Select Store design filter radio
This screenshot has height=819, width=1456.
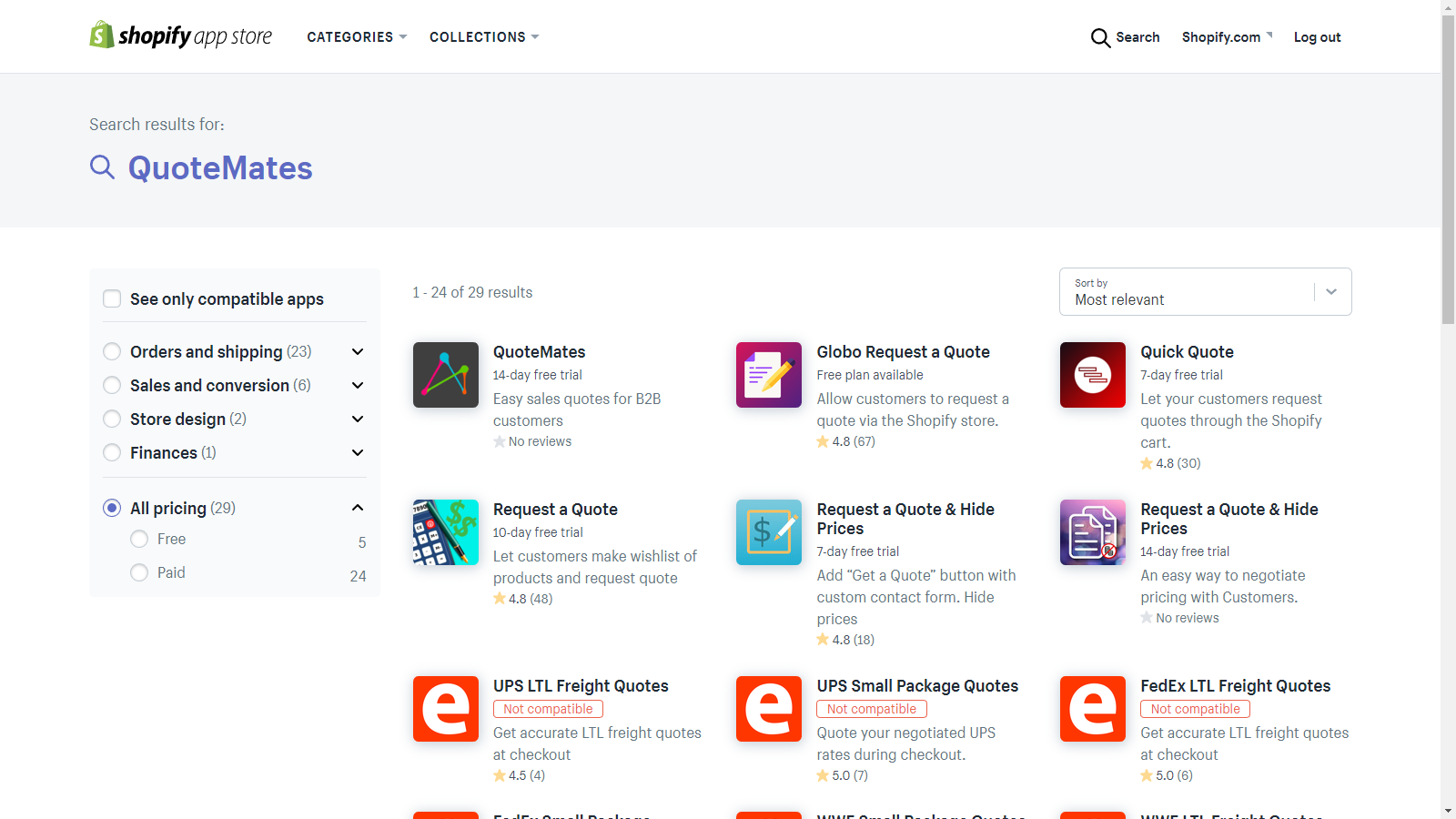[x=112, y=419]
